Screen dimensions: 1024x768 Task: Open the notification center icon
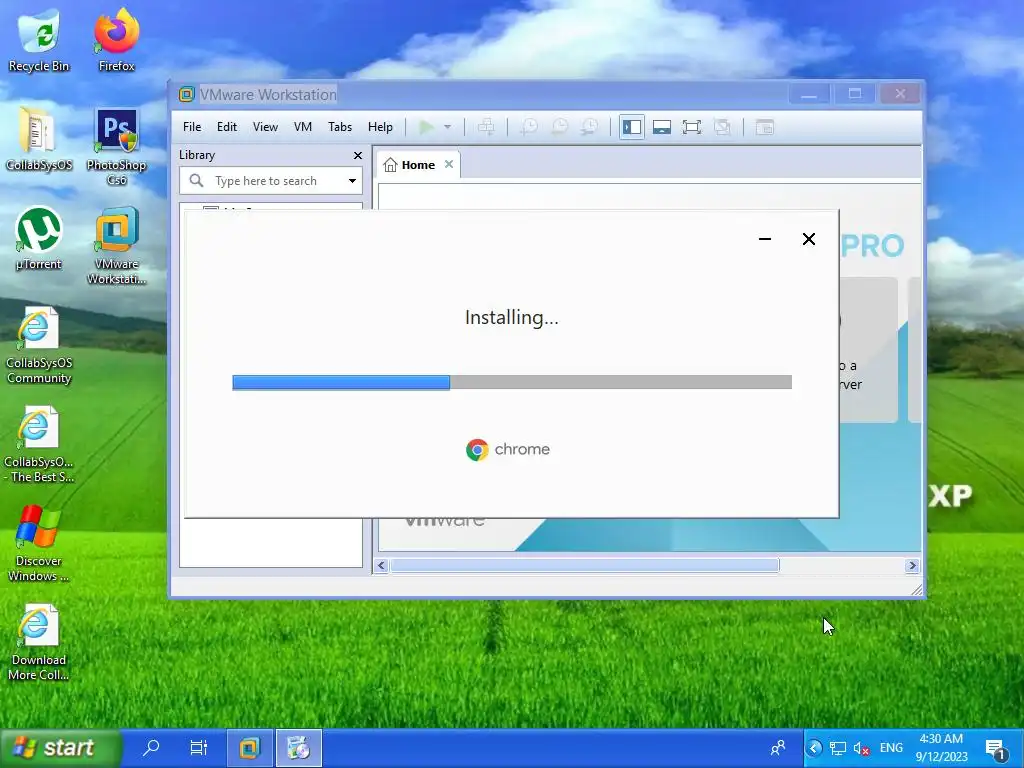(x=996, y=749)
